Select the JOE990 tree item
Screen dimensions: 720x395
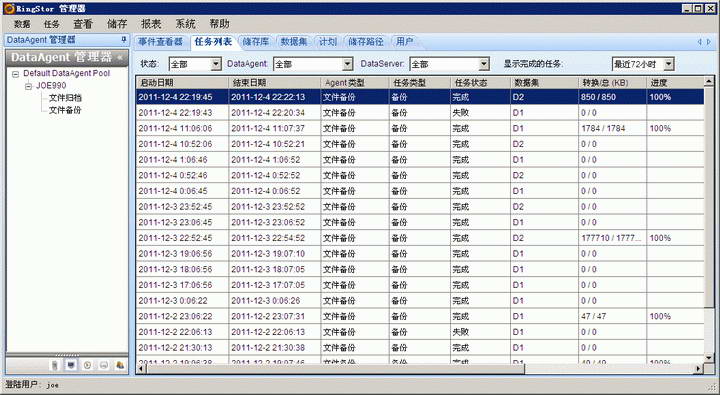tap(51, 86)
